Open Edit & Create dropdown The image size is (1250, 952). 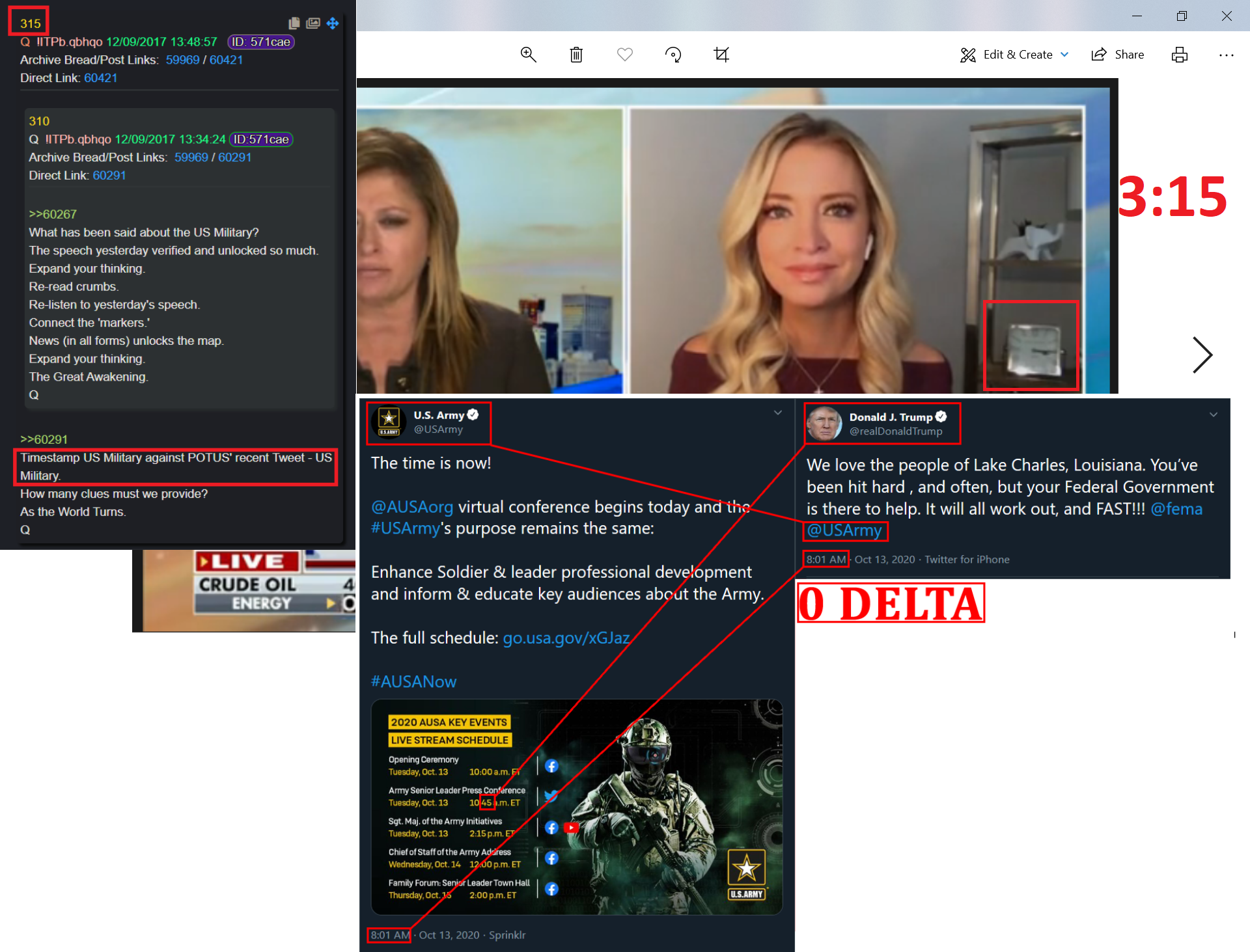(x=1014, y=55)
